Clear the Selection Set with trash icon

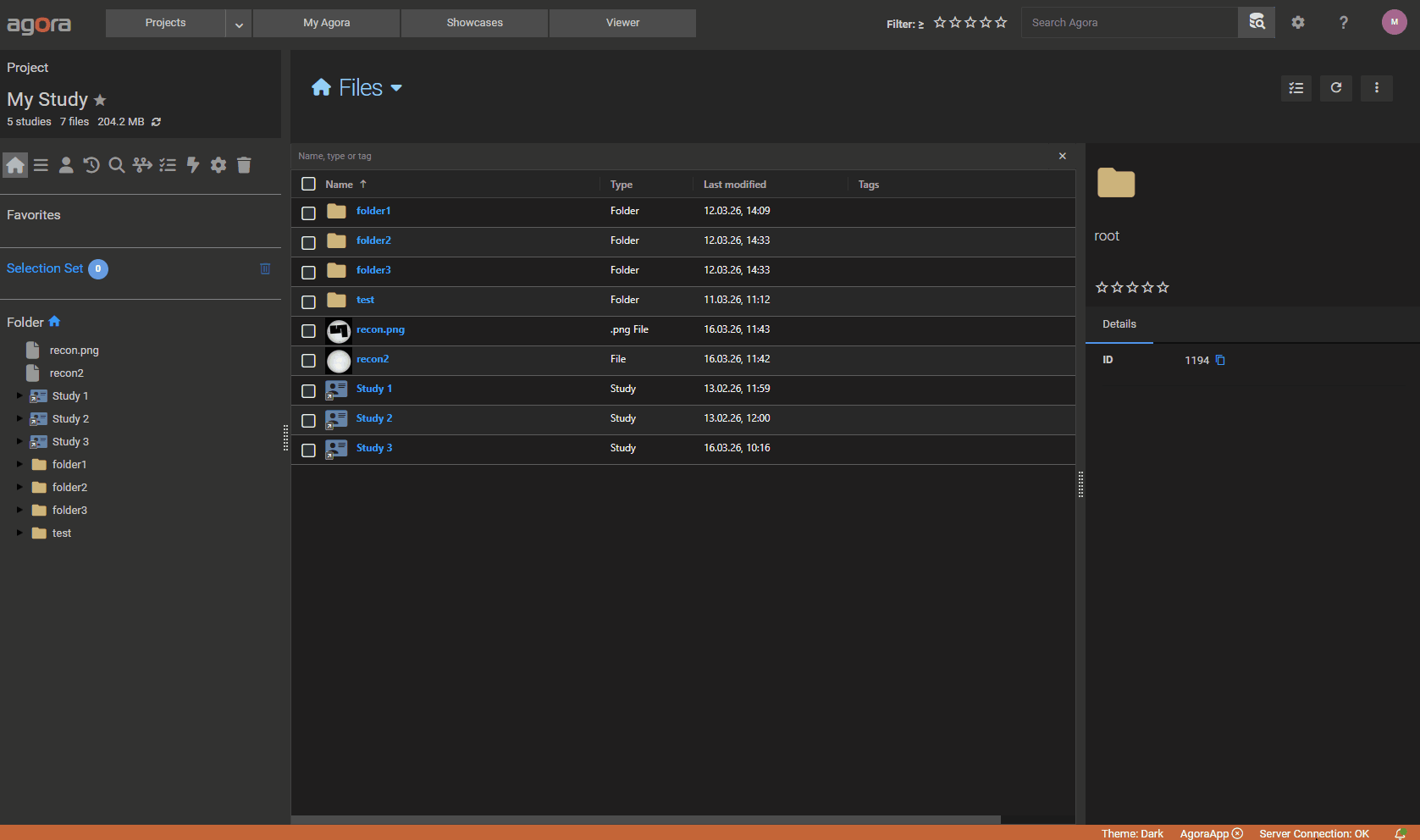click(265, 268)
